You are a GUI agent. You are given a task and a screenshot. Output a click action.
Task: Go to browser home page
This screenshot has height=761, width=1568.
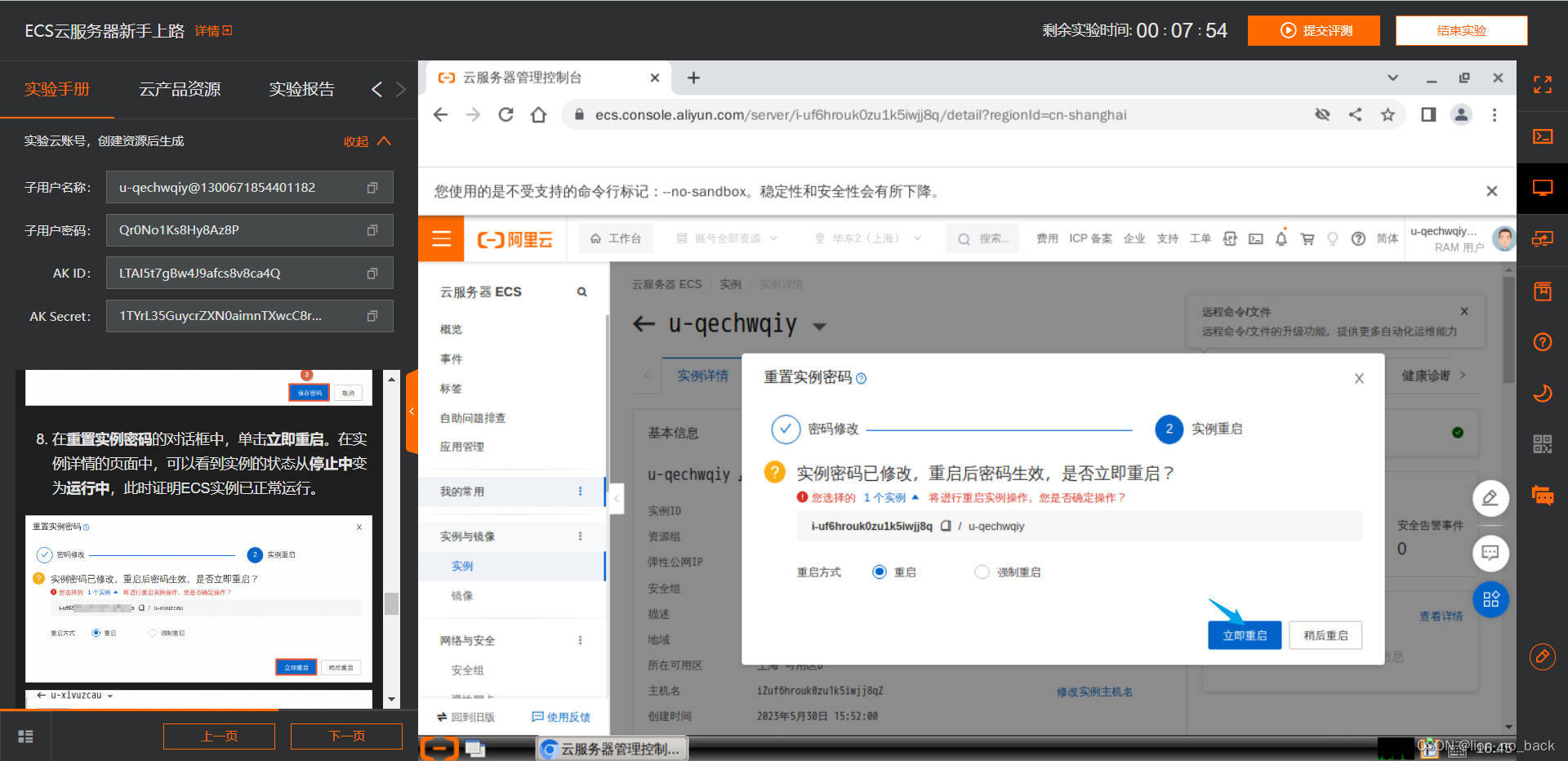tap(538, 115)
